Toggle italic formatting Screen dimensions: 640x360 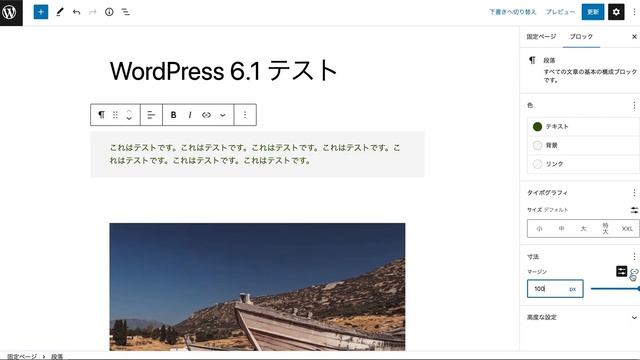coord(190,115)
